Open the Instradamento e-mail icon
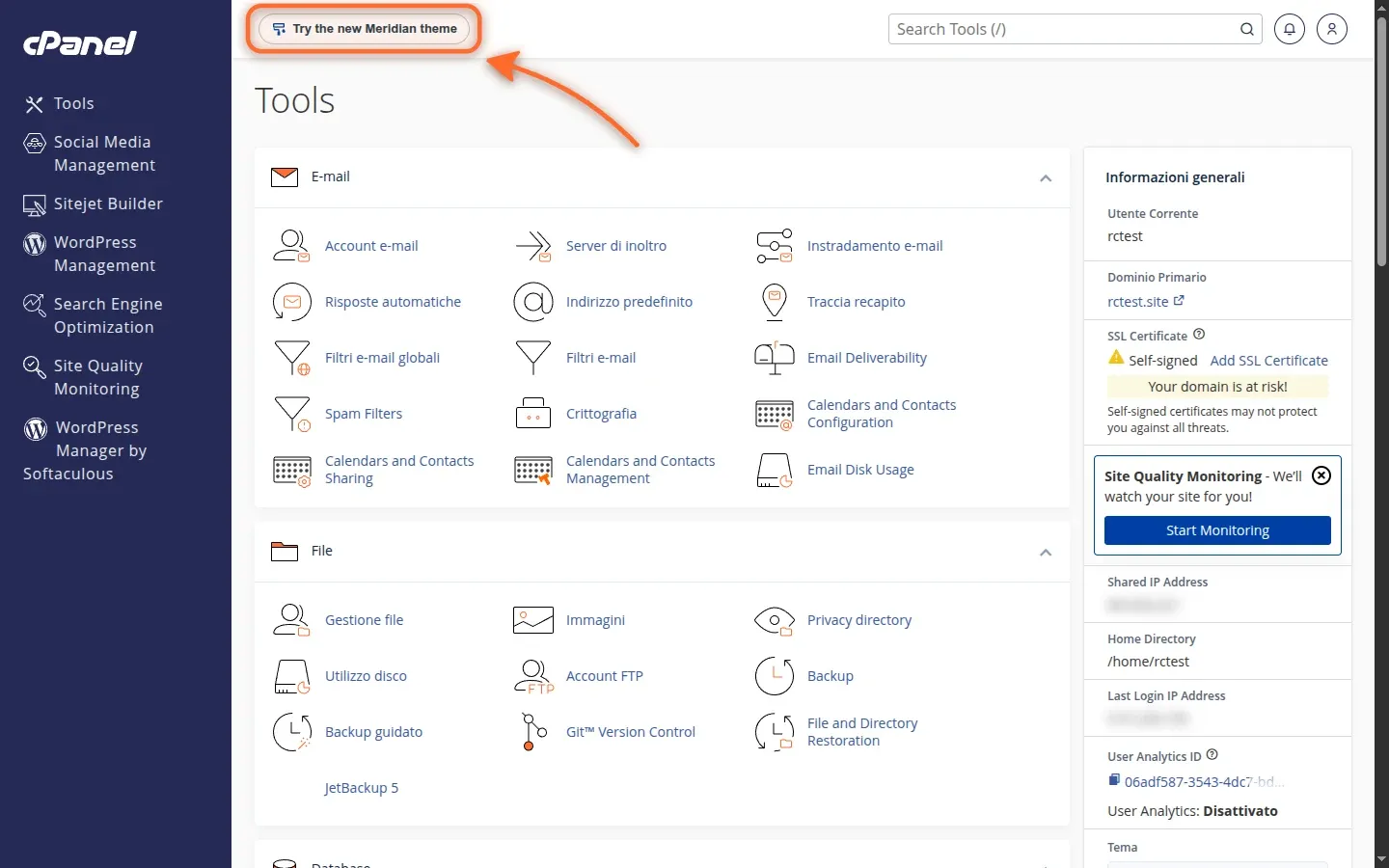1389x868 pixels. tap(775, 246)
